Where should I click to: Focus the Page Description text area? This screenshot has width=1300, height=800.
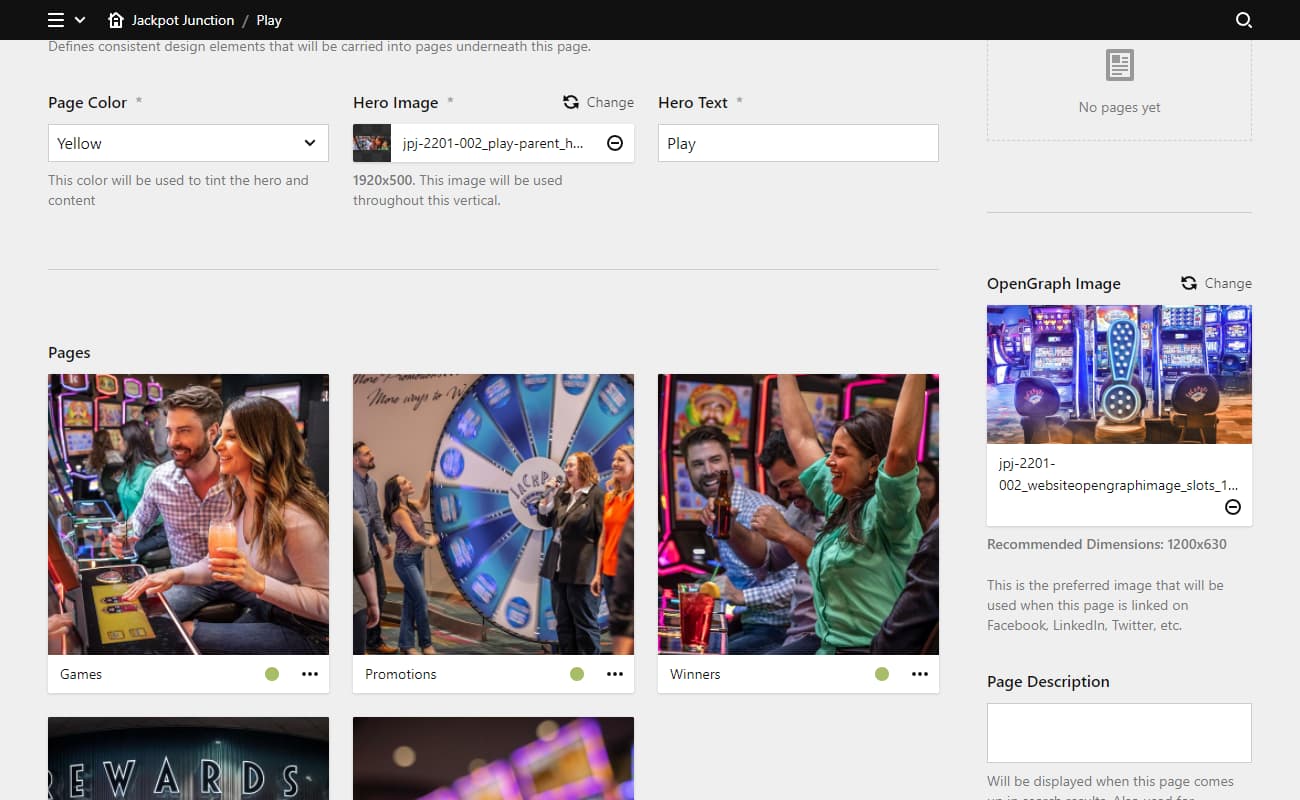click(x=1119, y=733)
